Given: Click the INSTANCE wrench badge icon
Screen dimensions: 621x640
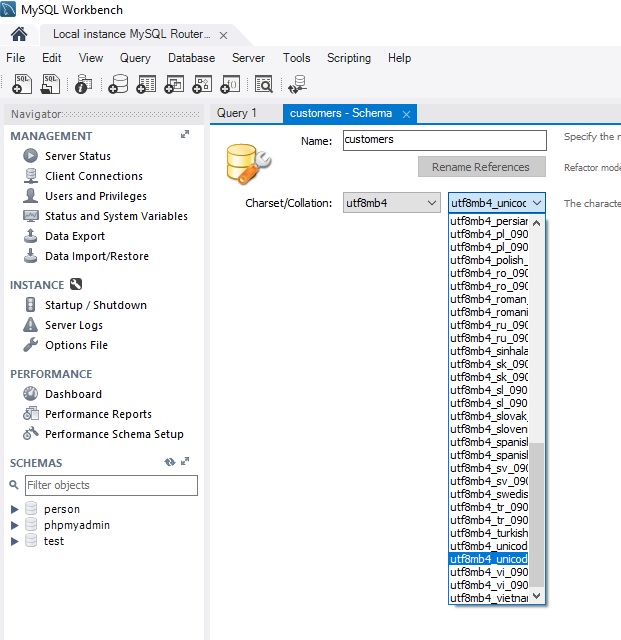Looking at the screenshot, I should click(76, 284).
